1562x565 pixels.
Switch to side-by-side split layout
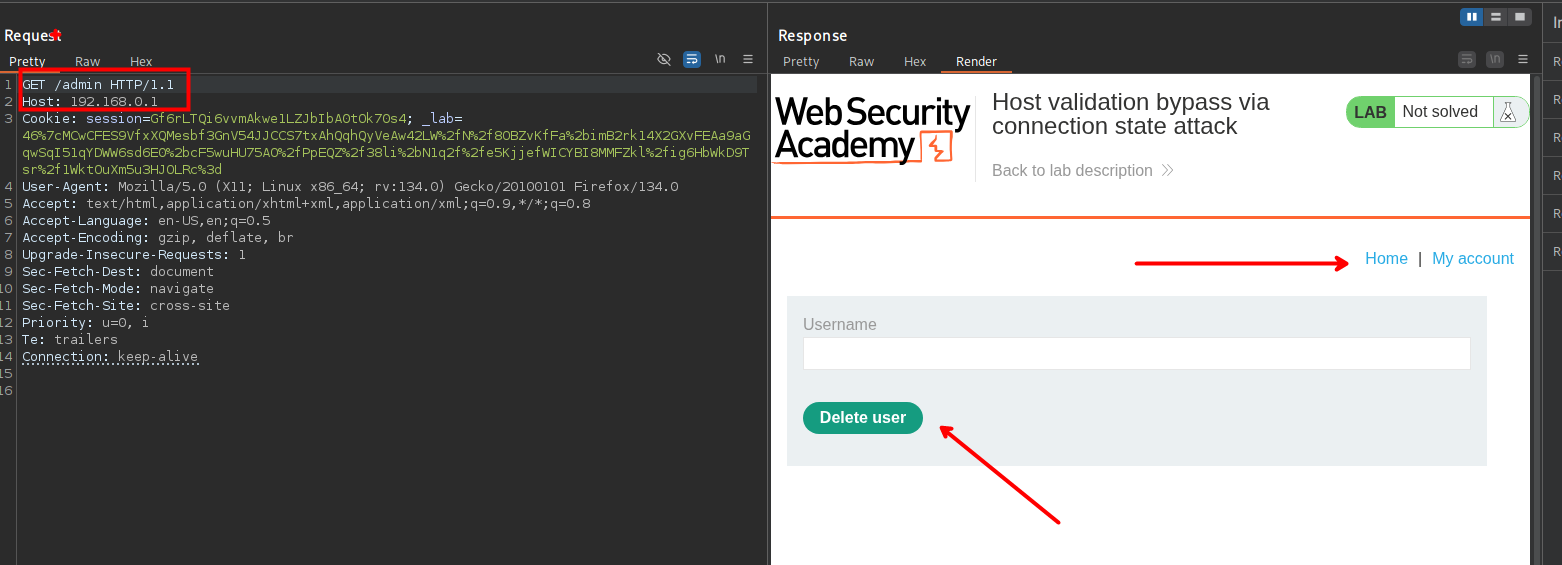[1472, 17]
